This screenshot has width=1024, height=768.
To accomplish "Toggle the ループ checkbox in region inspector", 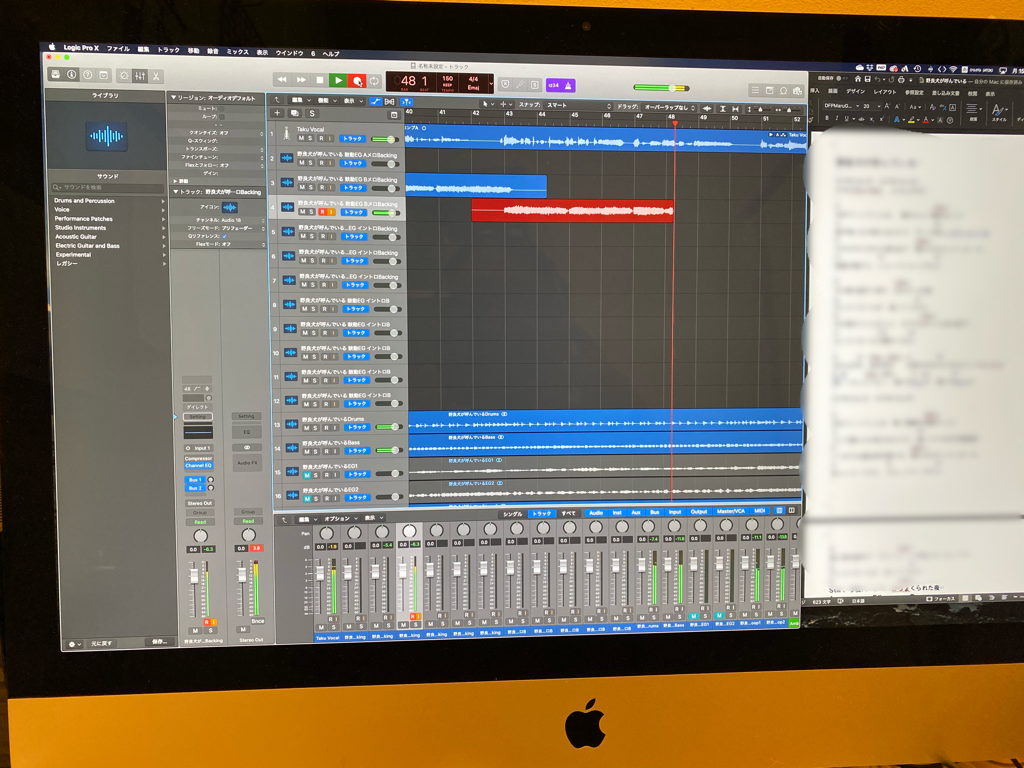I will pyautogui.click(x=221, y=116).
